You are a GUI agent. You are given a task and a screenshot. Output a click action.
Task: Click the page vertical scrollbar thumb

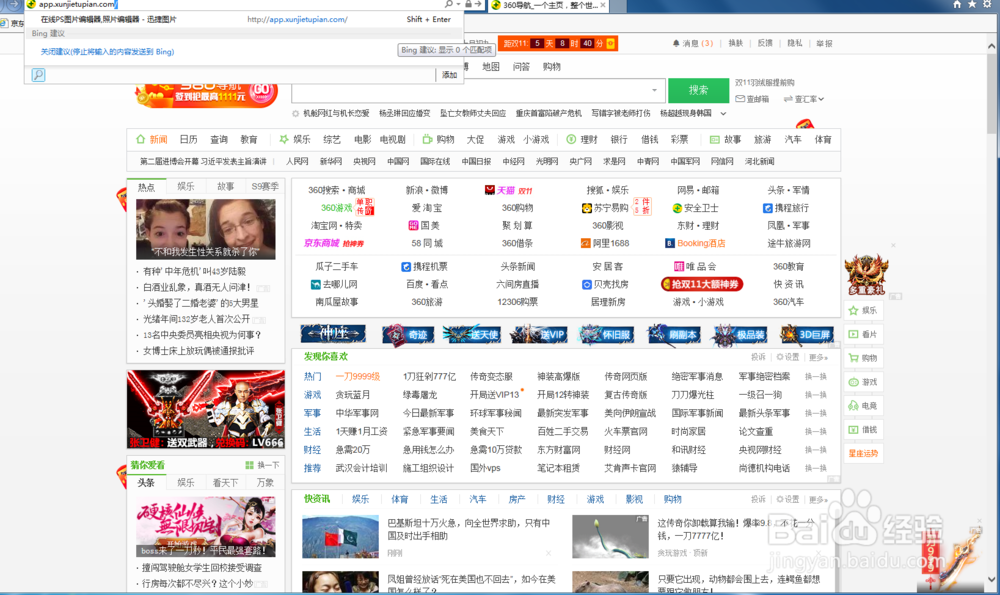tap(991, 92)
